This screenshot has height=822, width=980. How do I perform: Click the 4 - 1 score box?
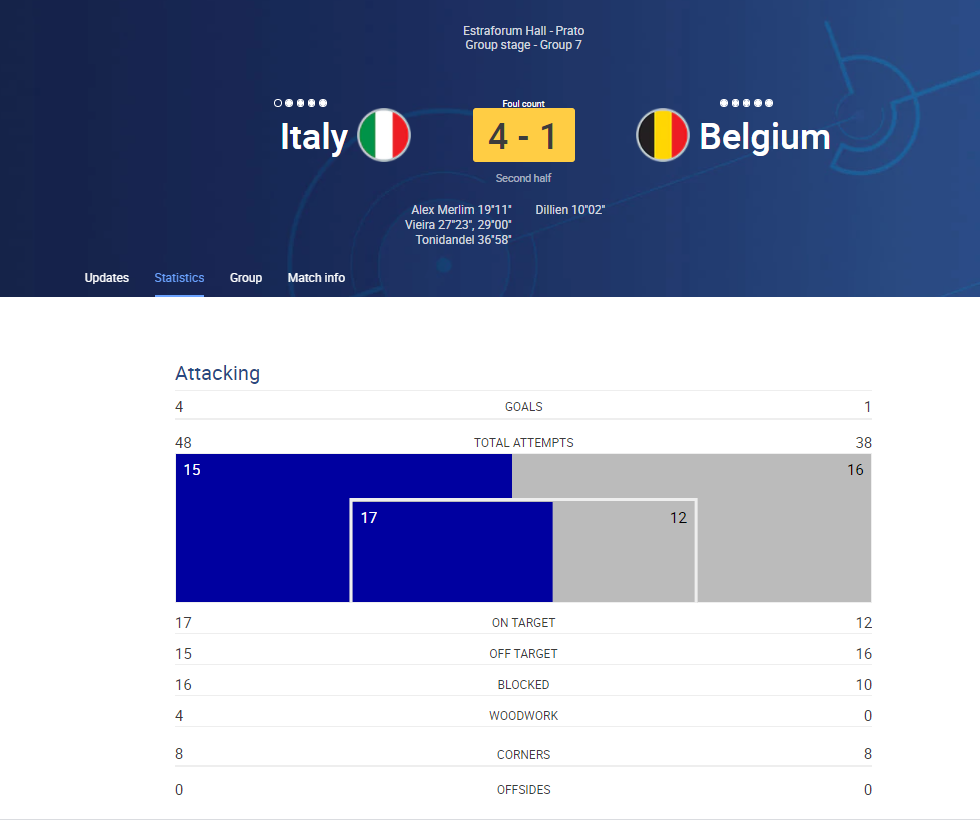pyautogui.click(x=524, y=135)
